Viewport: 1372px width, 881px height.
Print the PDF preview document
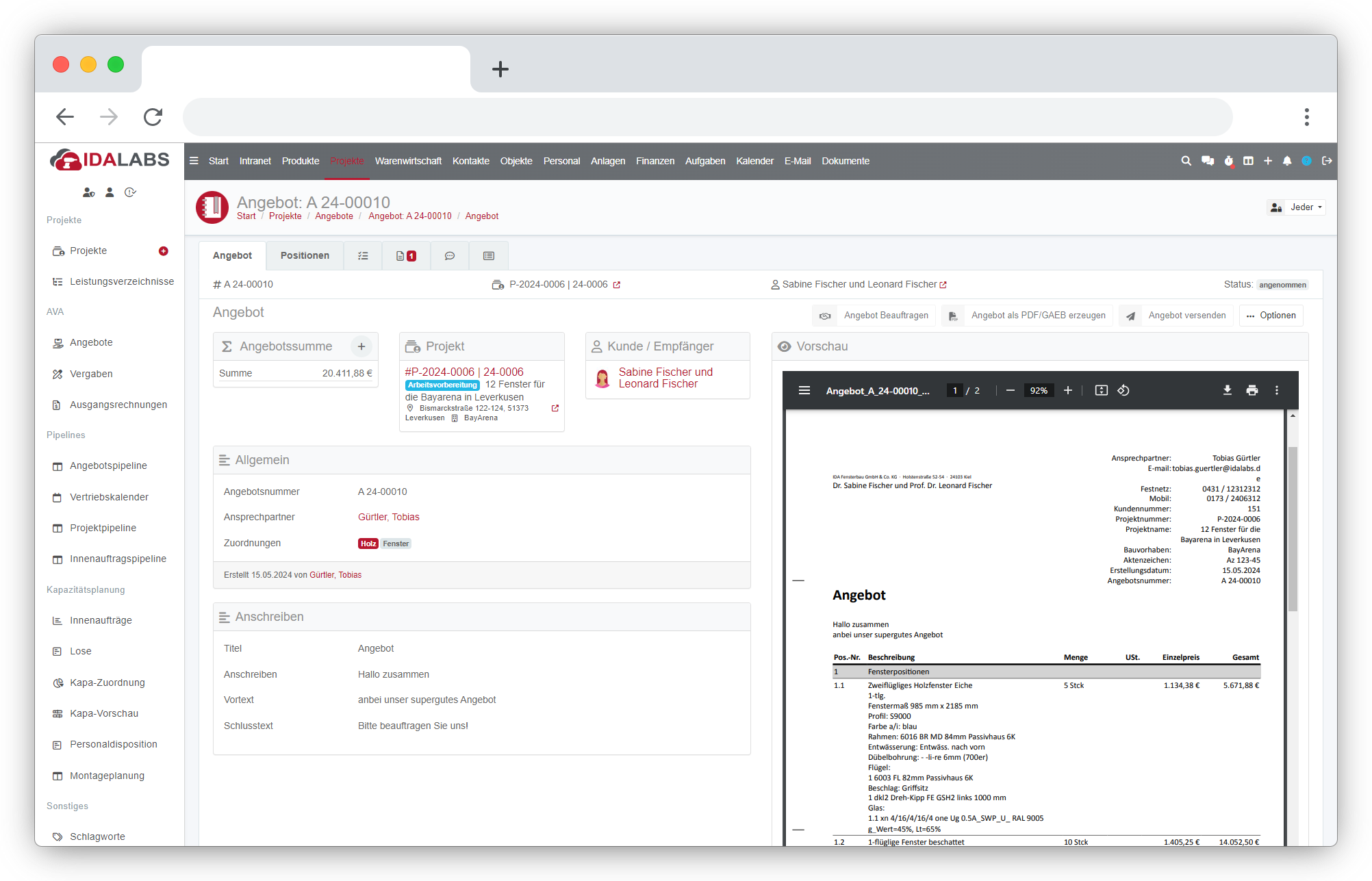(x=1252, y=390)
